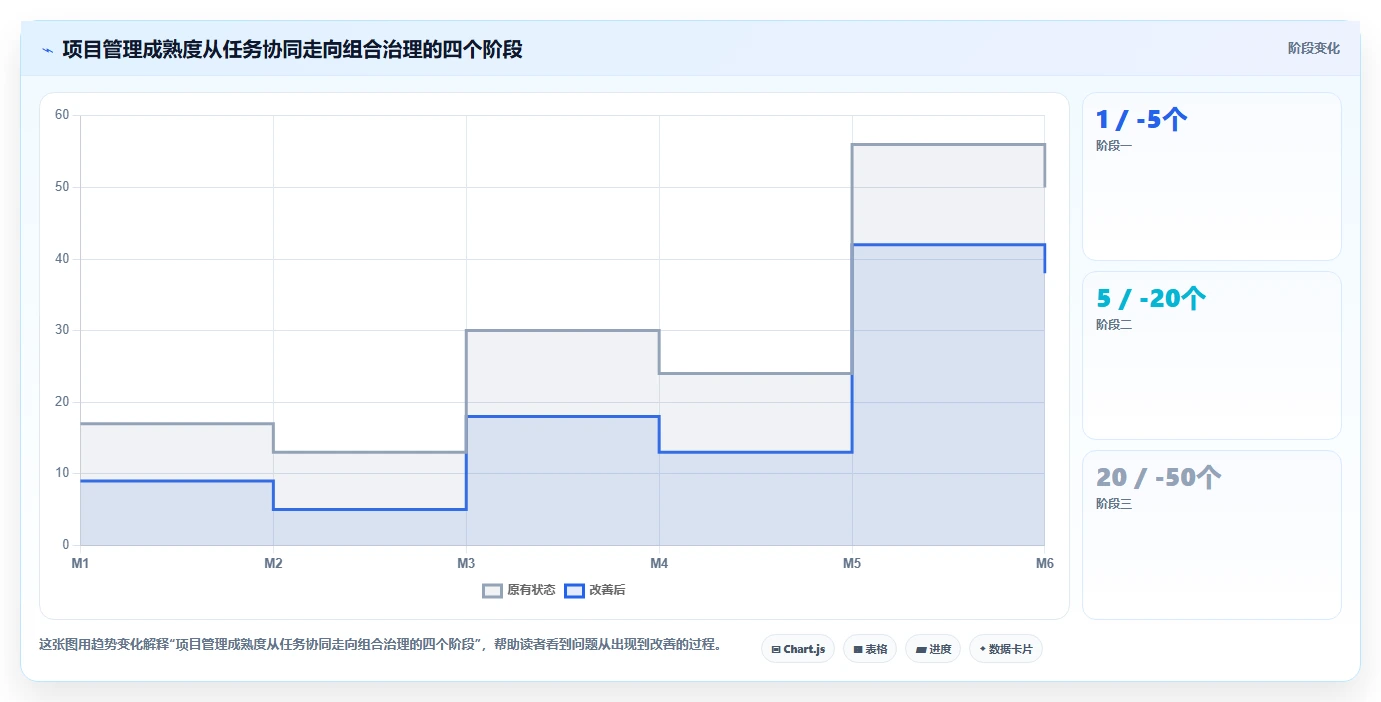
Task: Click the 50 y-axis value
Action: click(62, 187)
